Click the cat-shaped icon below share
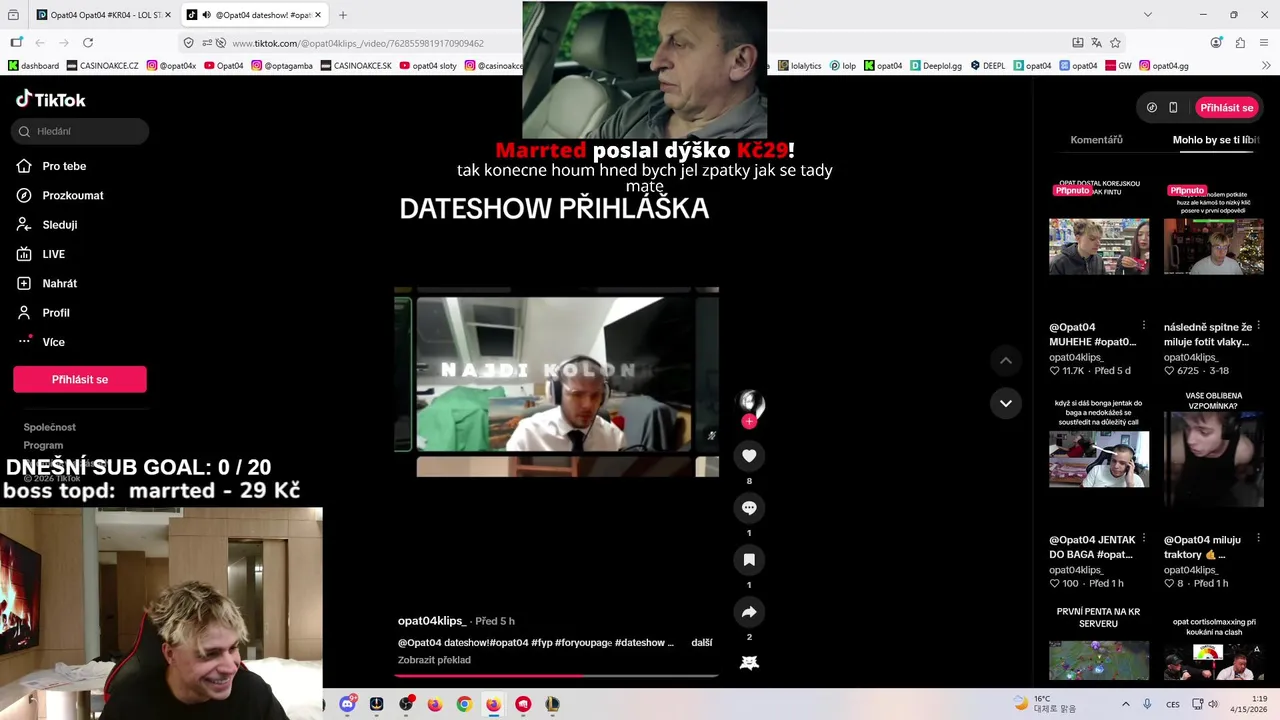Image resolution: width=1280 pixels, height=720 pixels. [x=749, y=662]
